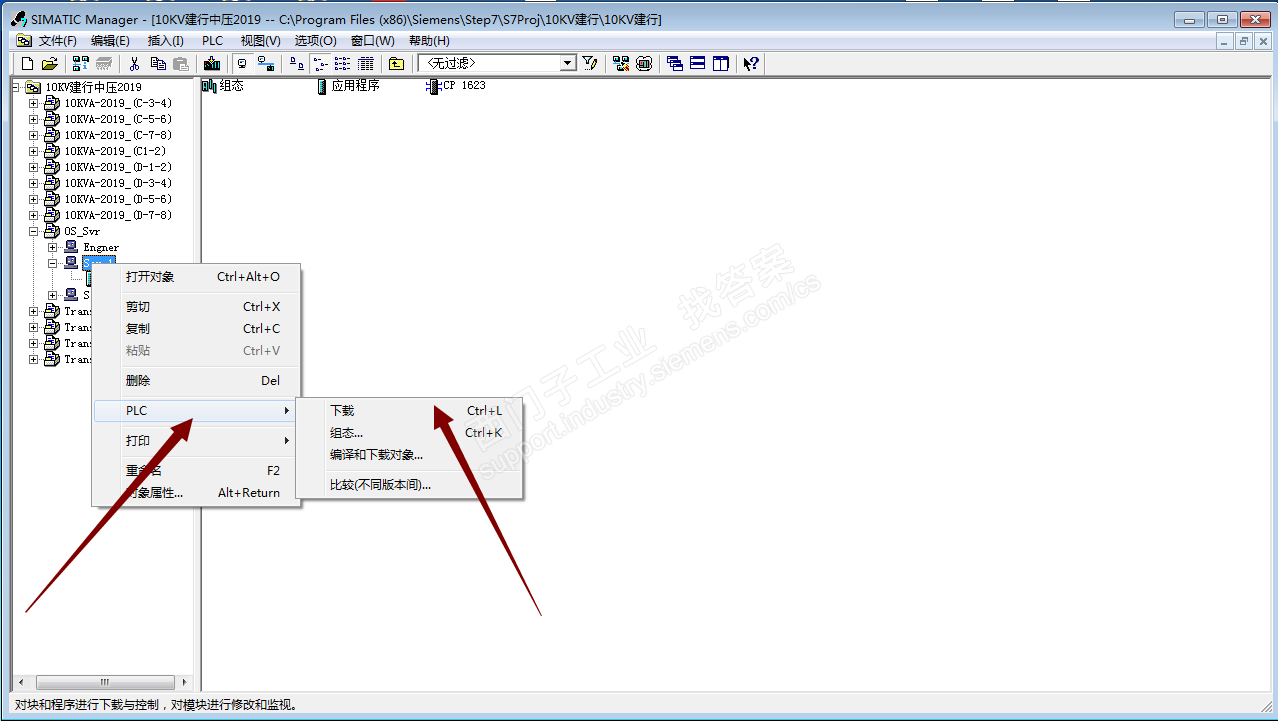The image size is (1278, 721).
Task: Expand the 10KVA-2019_(C-3-4) tree node
Action: pos(34,103)
